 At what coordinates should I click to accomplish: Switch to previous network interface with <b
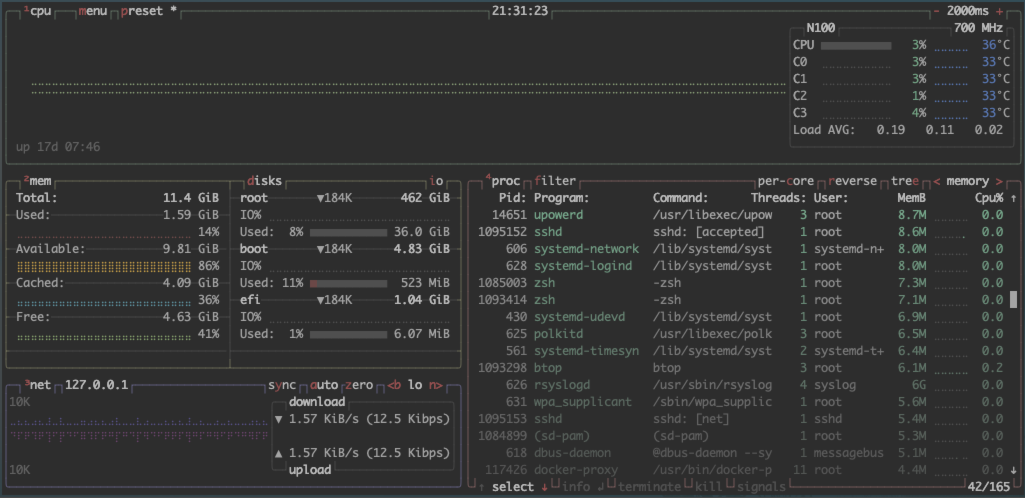pos(394,385)
